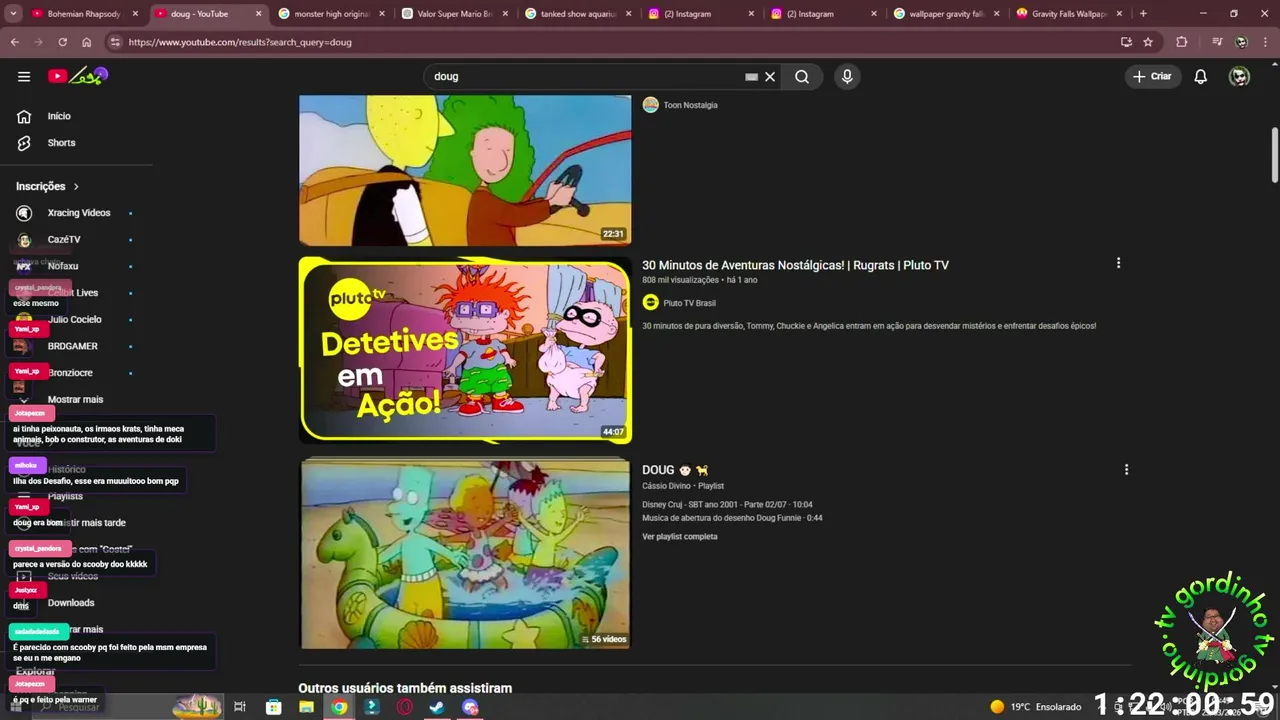Open the Toon Nostalgia channel name

(x=690, y=105)
